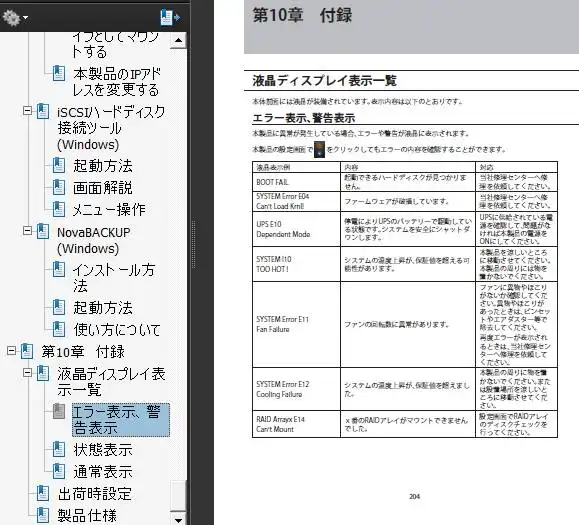The width and height of the screenshot is (579, 525).
Task: Click the bookmark icon beside インストール方法
Action: tap(59, 269)
